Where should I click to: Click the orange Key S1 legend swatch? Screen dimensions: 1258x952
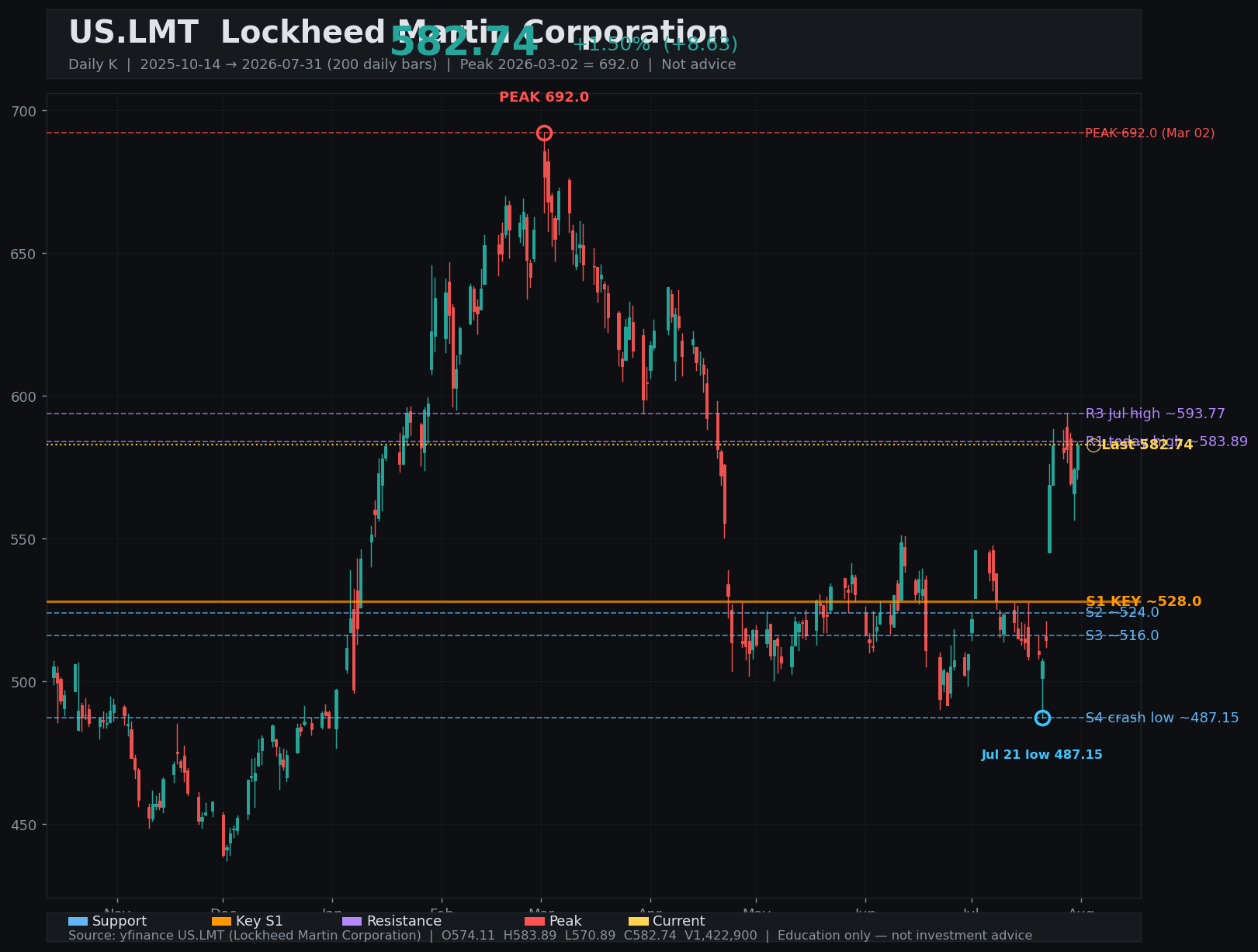click(x=221, y=922)
